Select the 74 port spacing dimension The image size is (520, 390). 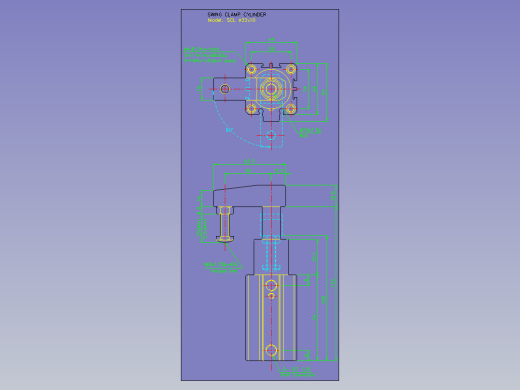click(x=314, y=318)
